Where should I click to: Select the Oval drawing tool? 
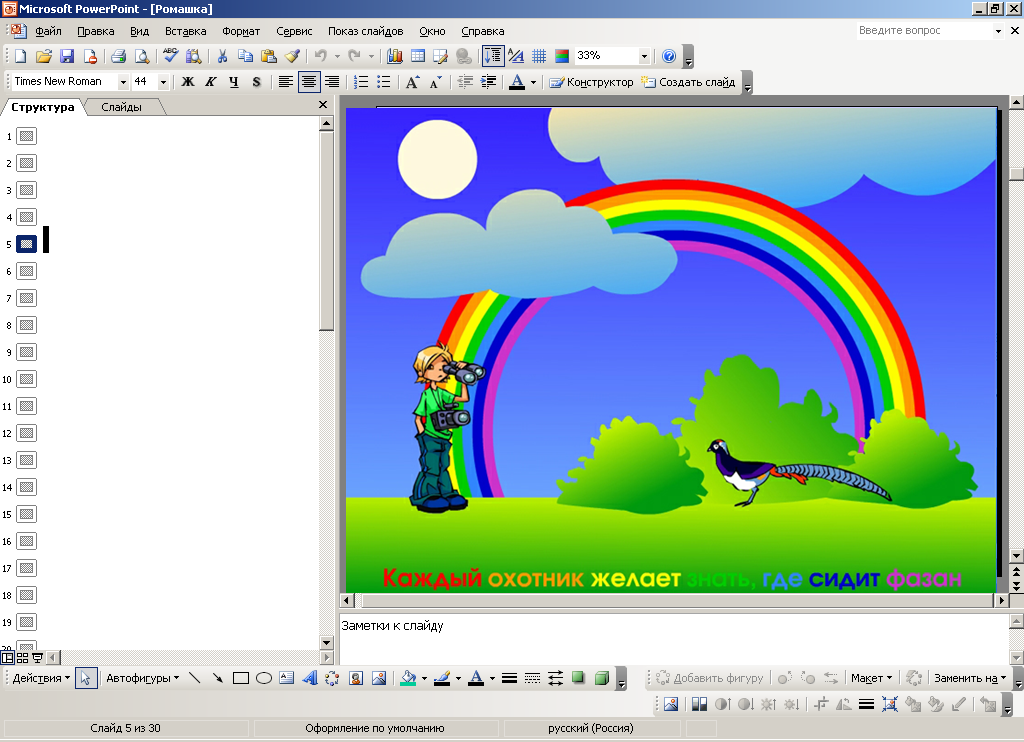264,678
